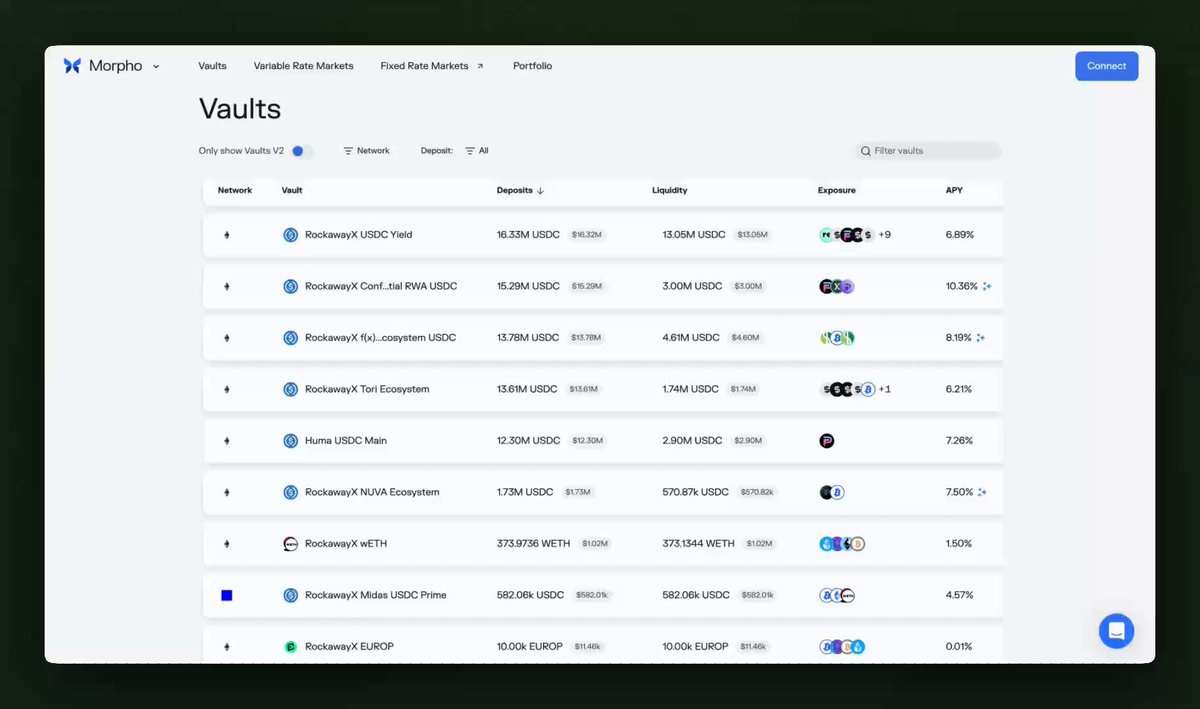Click the RockawayX USDC Yield vault icon
Viewport: 1200px width, 709px height.
tap(291, 235)
